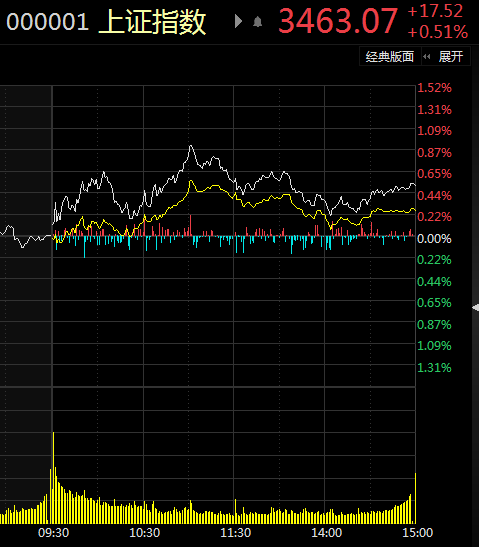This screenshot has width=479, height=547.
Task: Click the 0.00% baseline scale label
Action: click(x=434, y=239)
